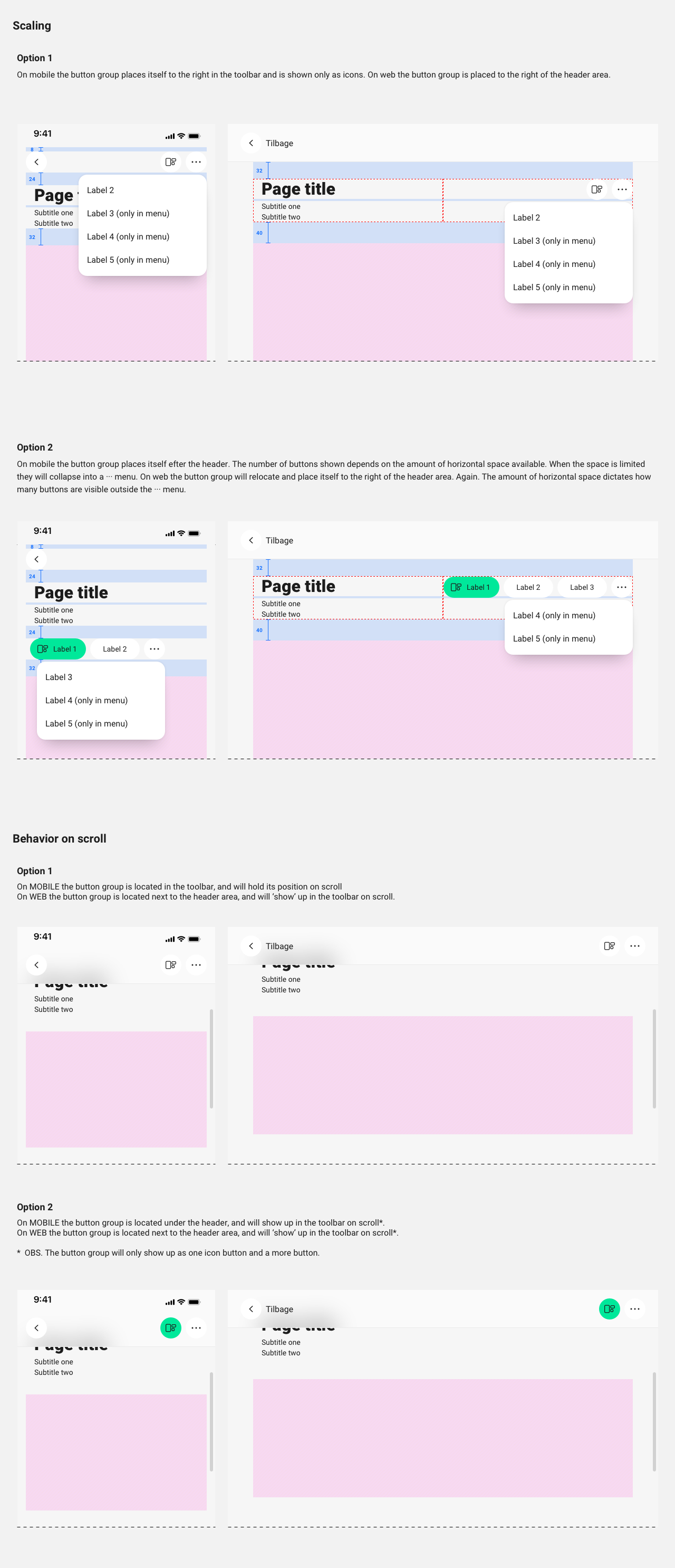Click scrollbar in scroll Option 1 web mockup

click(654, 1058)
